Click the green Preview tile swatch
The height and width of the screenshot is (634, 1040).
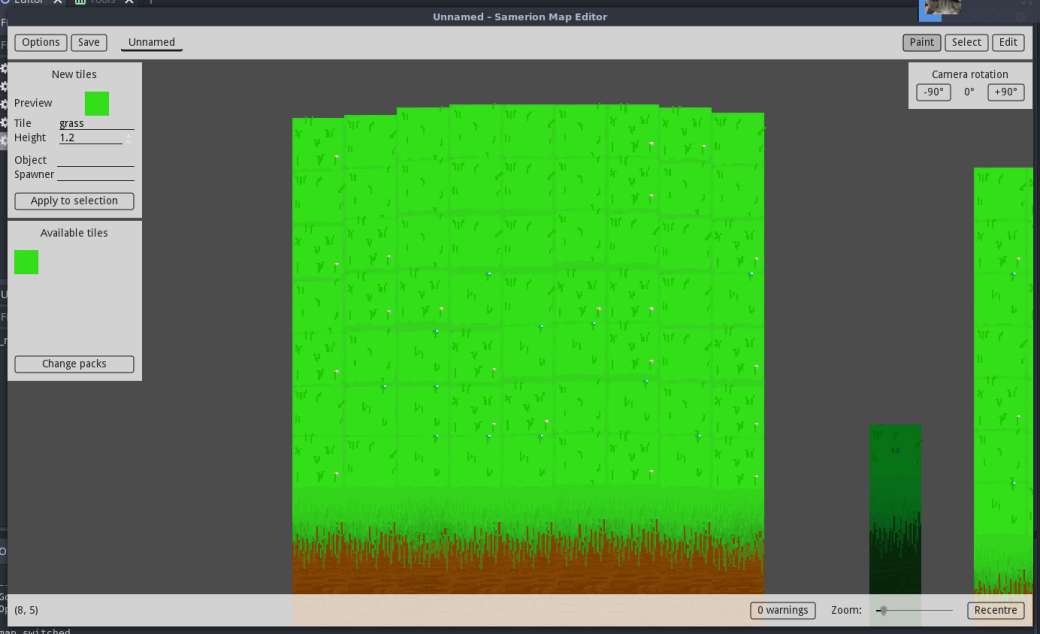pos(97,103)
